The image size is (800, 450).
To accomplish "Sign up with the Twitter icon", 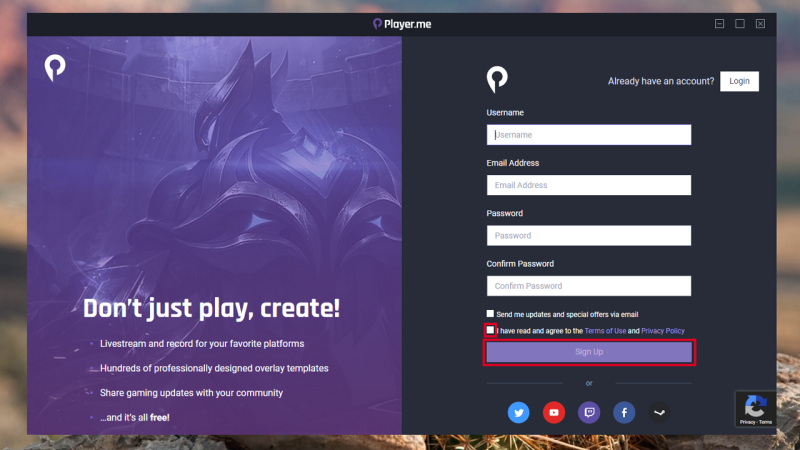I will [518, 412].
